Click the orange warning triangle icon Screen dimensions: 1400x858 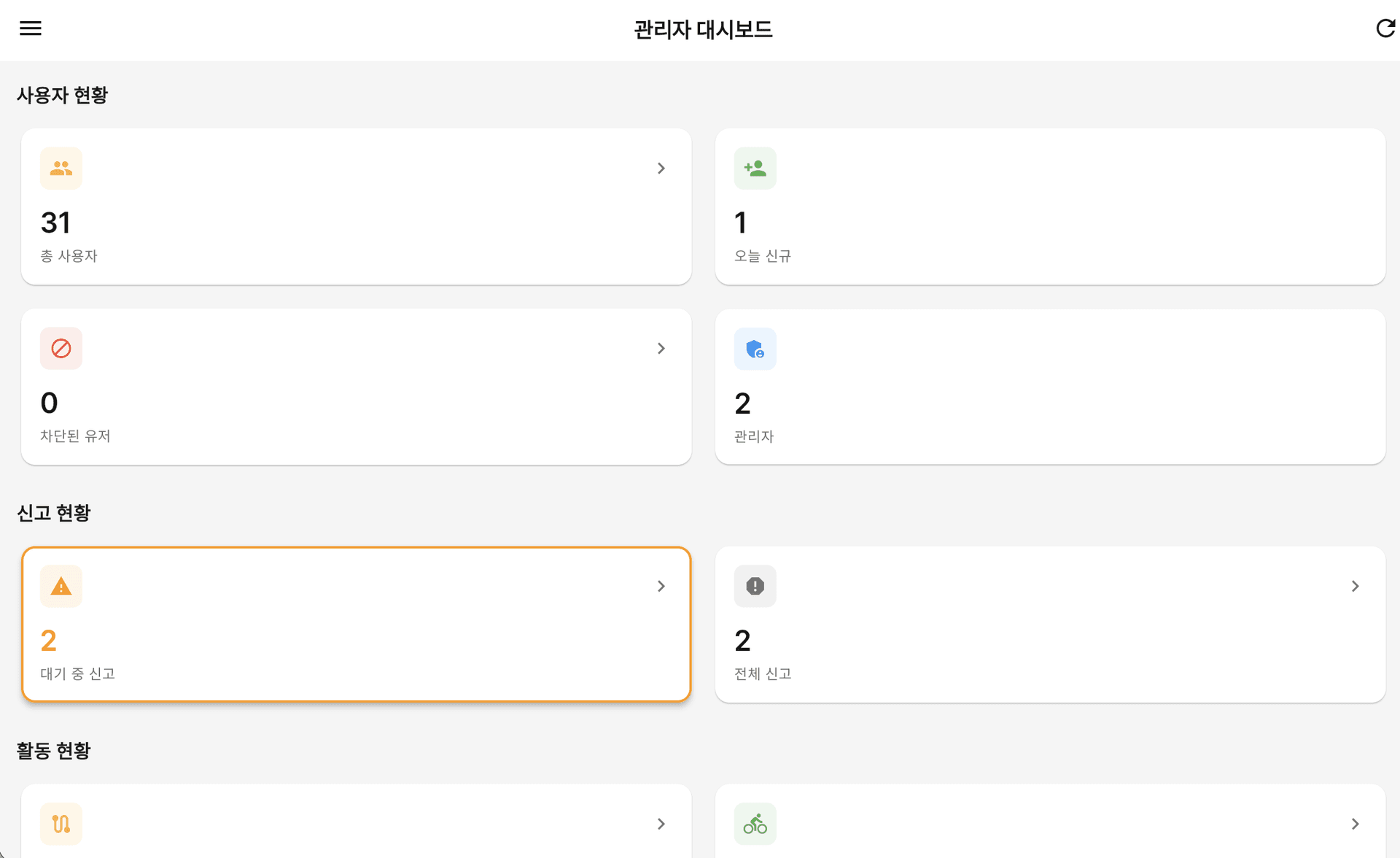coord(61,587)
